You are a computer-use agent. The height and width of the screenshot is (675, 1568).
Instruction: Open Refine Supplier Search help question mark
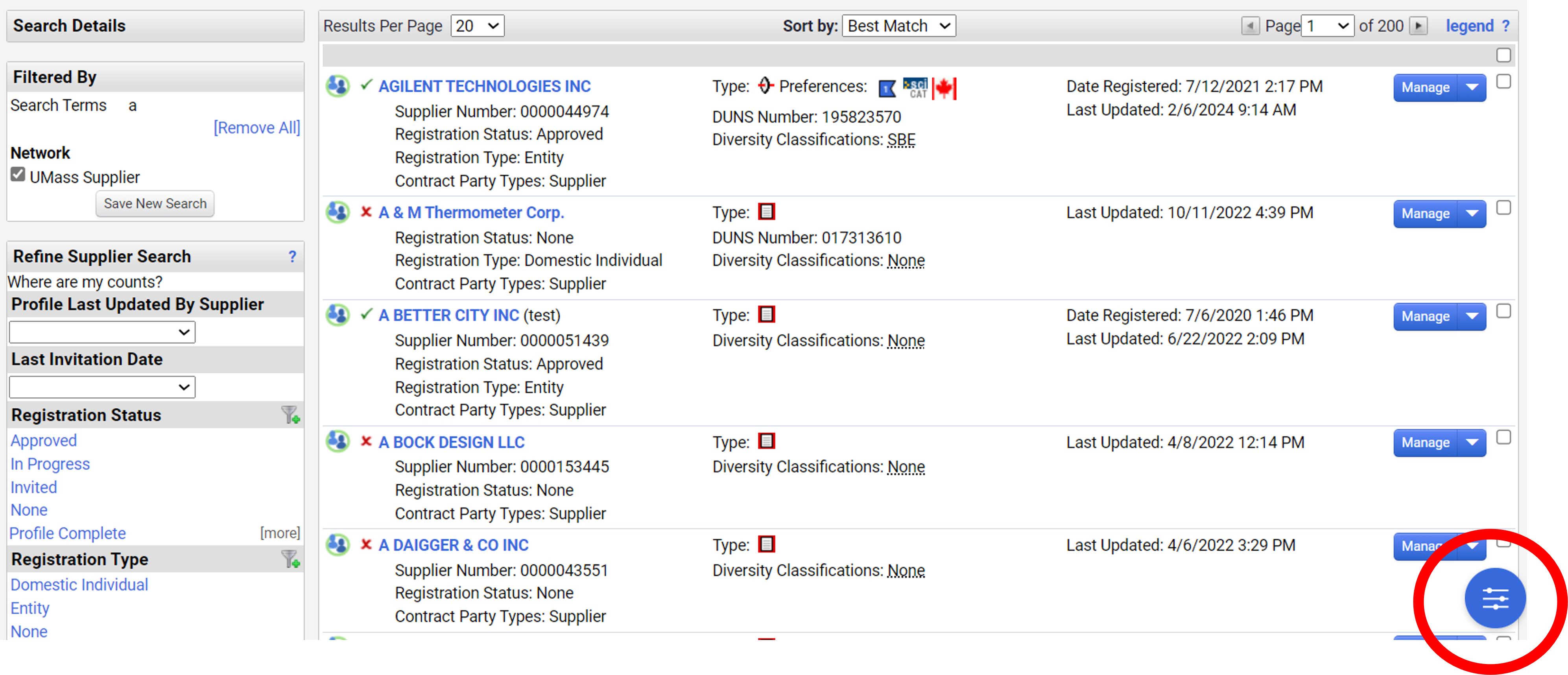coord(292,257)
